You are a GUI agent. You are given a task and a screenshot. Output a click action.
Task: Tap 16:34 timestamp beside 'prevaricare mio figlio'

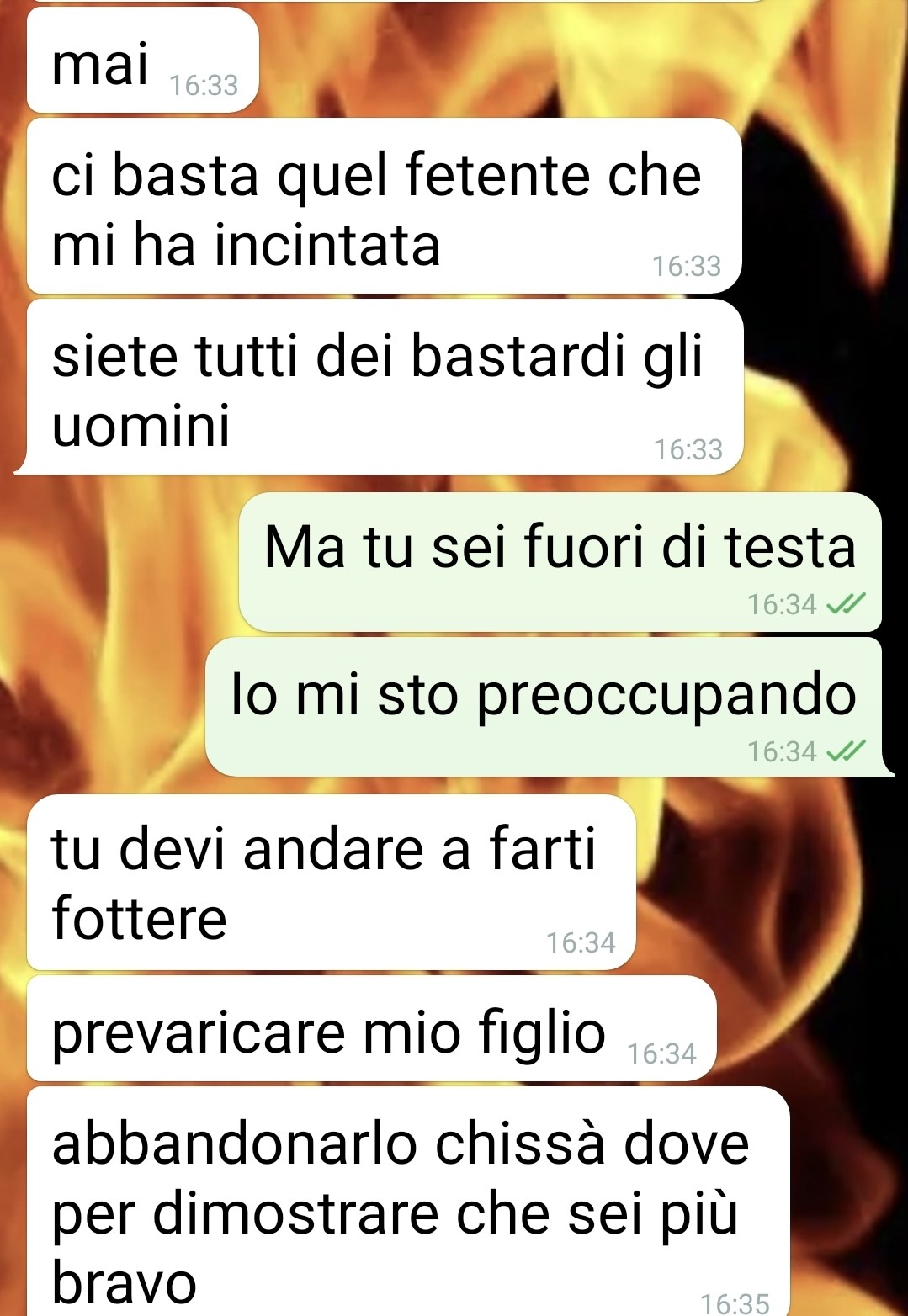[661, 1053]
